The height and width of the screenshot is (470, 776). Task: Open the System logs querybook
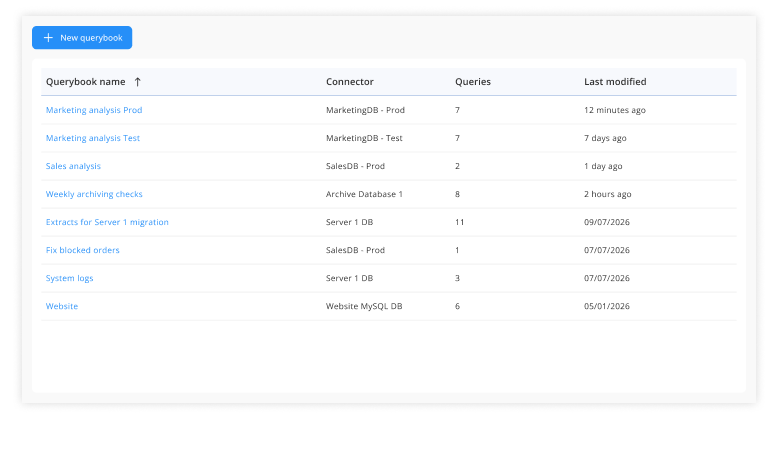[69, 278]
